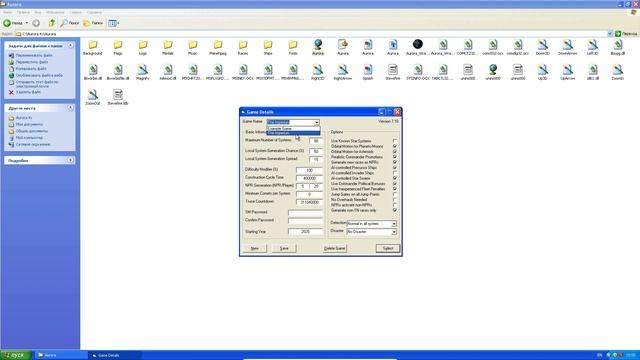Toggle AI-controlled Star Swarm checkbox
This screenshot has width=640, height=360.
pos(394,178)
